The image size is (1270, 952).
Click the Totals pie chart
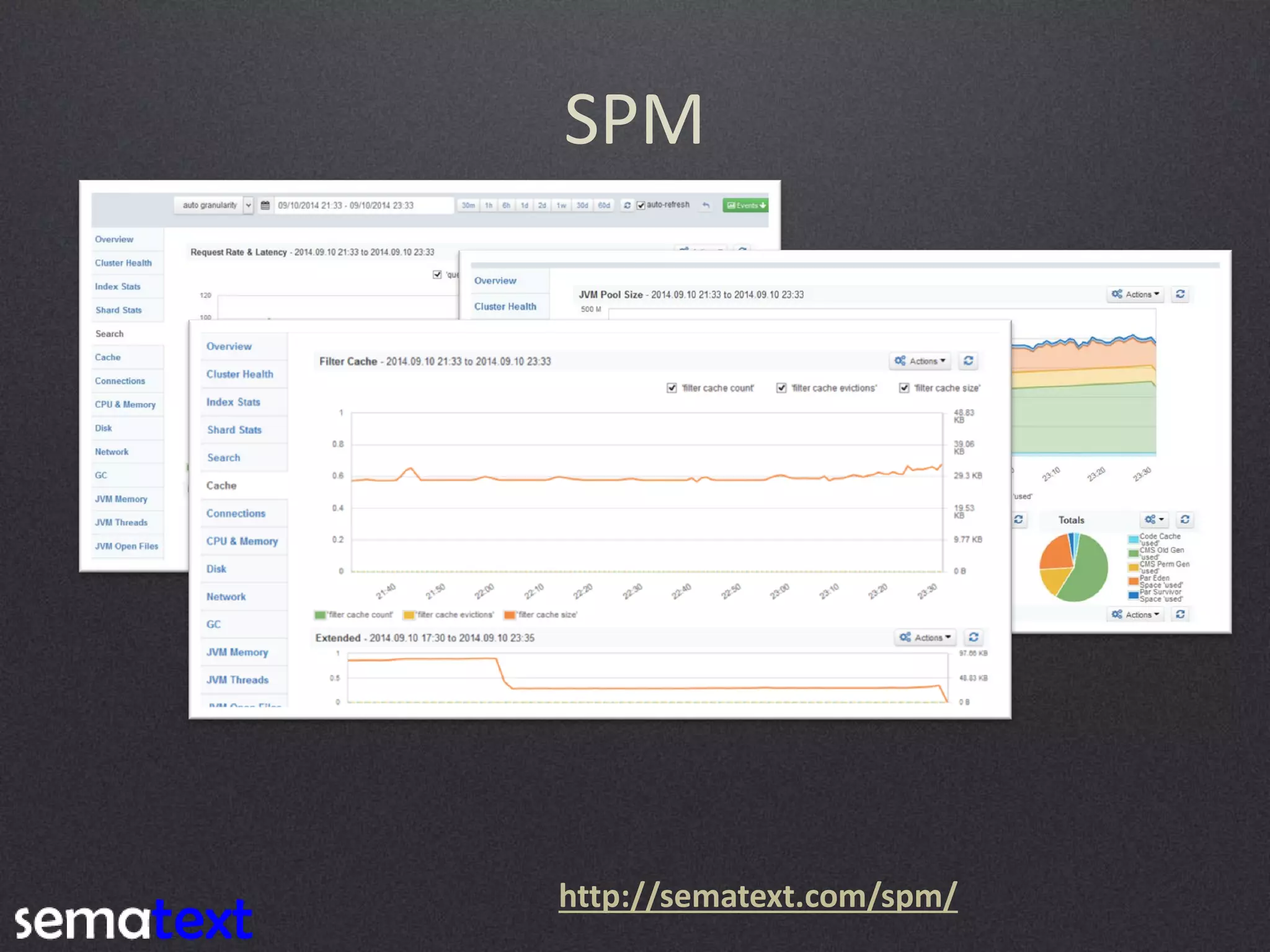[1073, 567]
